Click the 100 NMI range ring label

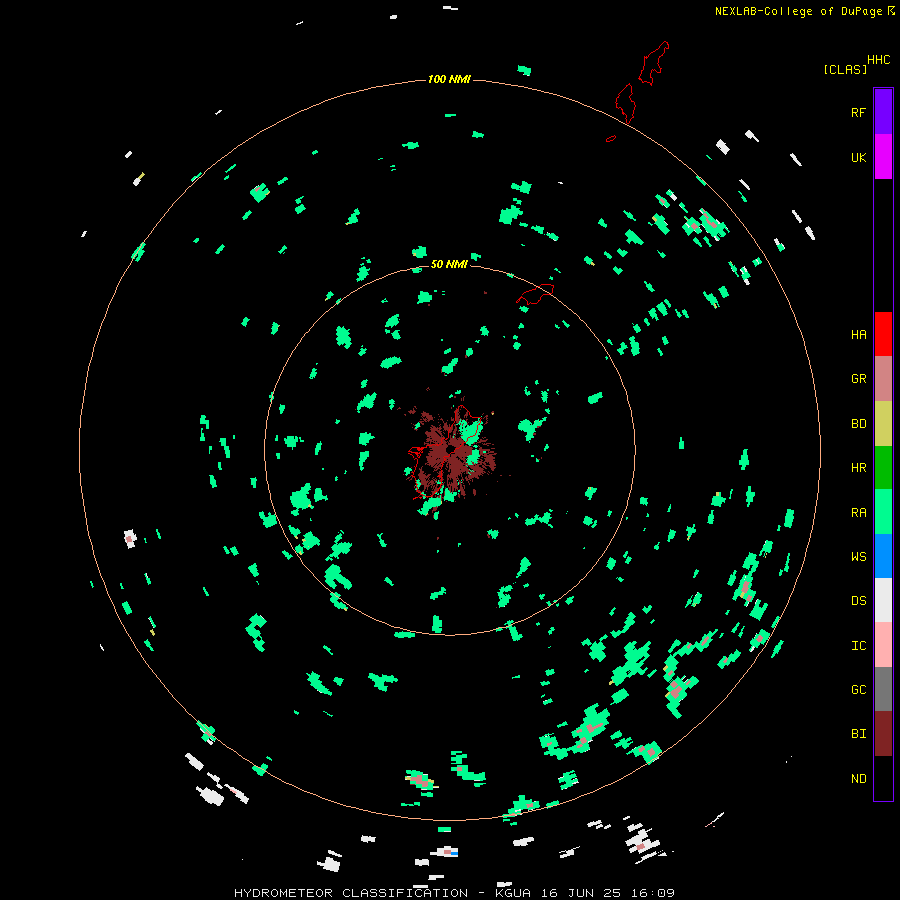[x=449, y=79]
